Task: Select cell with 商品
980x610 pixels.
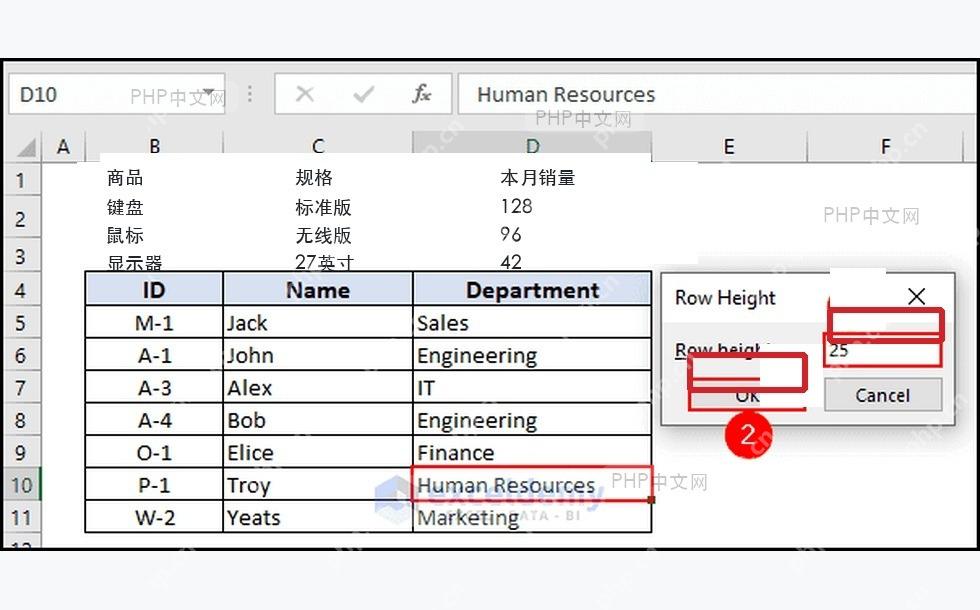Action: point(126,178)
